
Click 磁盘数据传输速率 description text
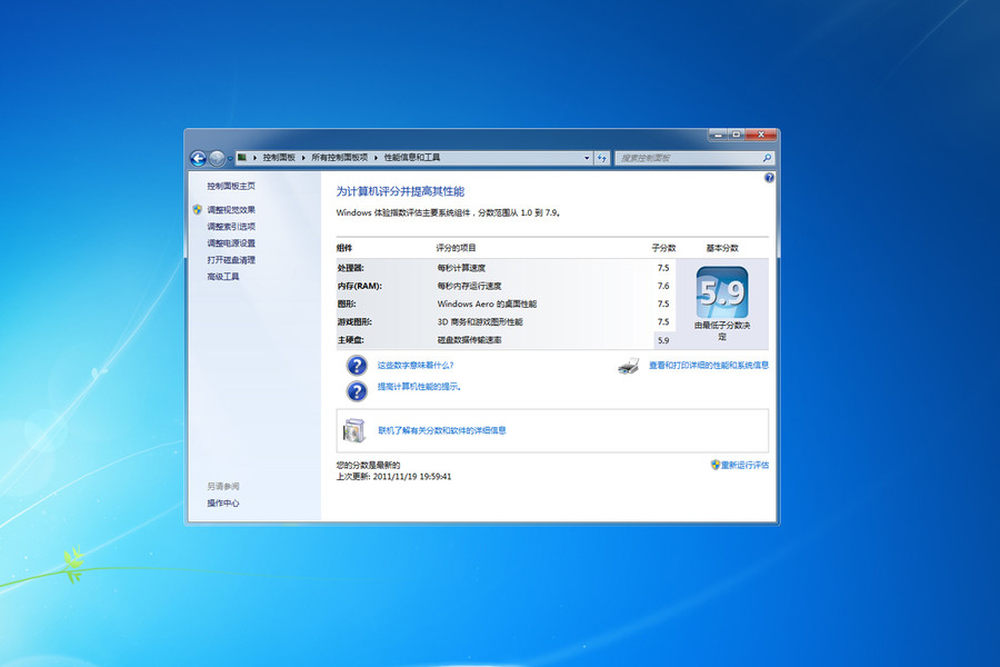469,340
